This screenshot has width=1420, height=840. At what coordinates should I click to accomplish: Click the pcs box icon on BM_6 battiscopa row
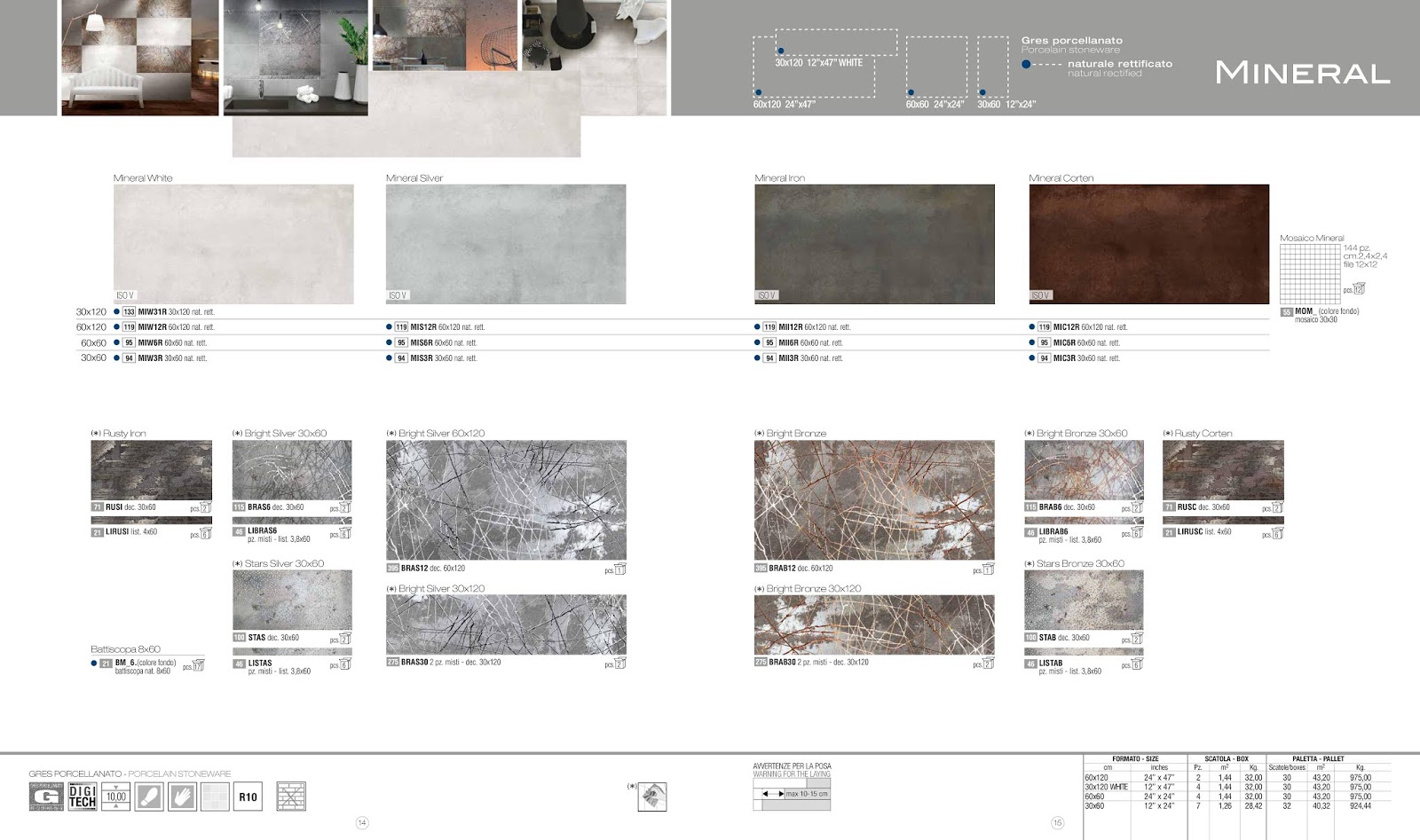(199, 665)
